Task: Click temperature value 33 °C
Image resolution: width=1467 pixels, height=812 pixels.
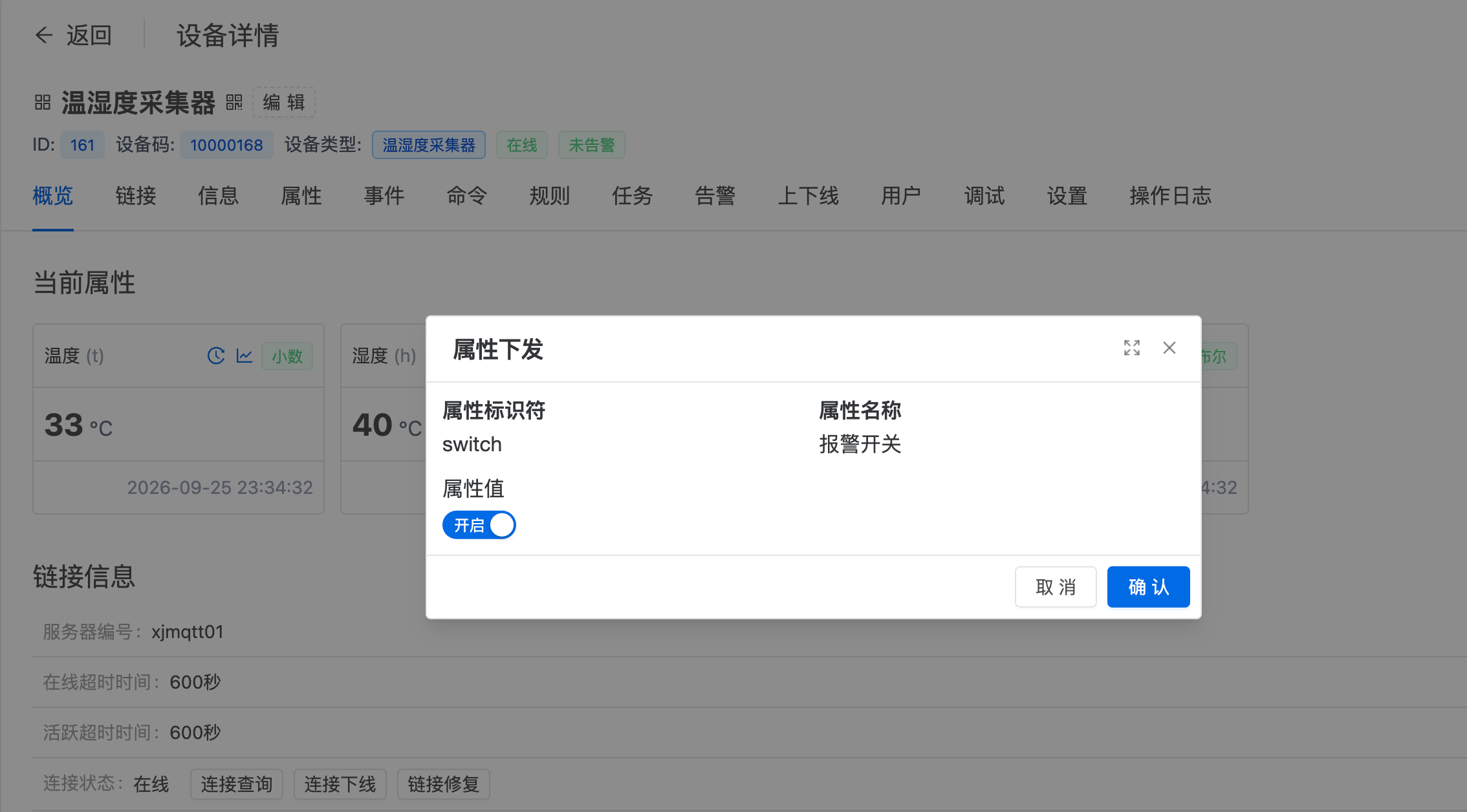Action: pos(78,425)
